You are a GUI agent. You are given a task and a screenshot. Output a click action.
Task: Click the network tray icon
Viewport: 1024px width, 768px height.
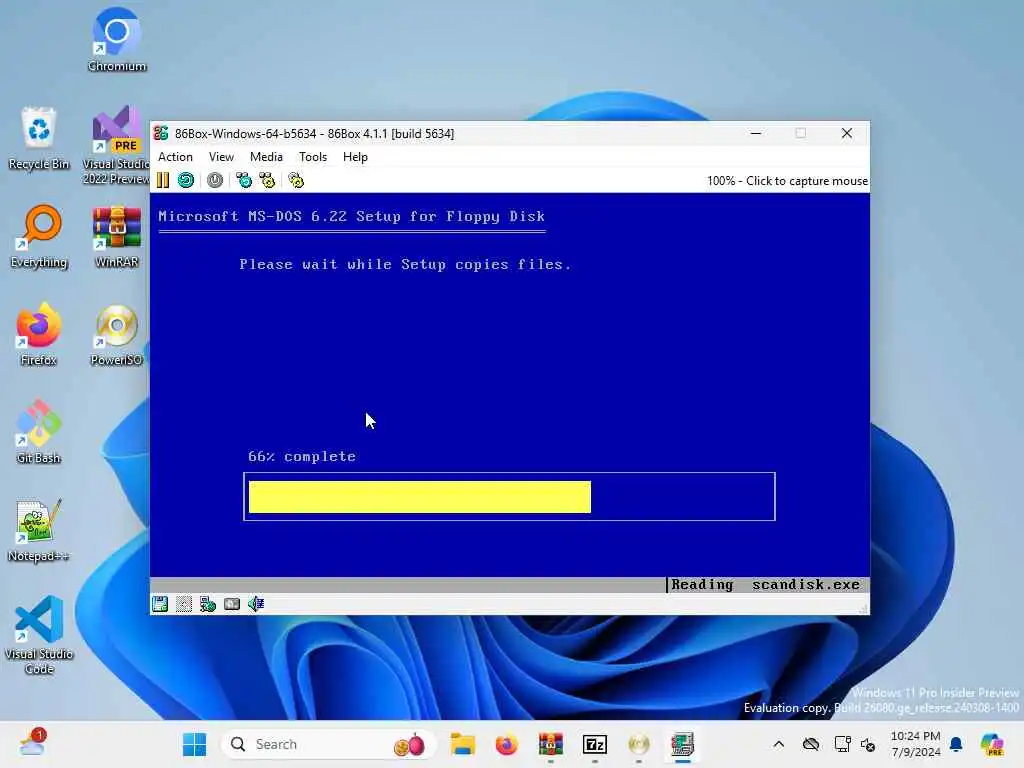[842, 744]
